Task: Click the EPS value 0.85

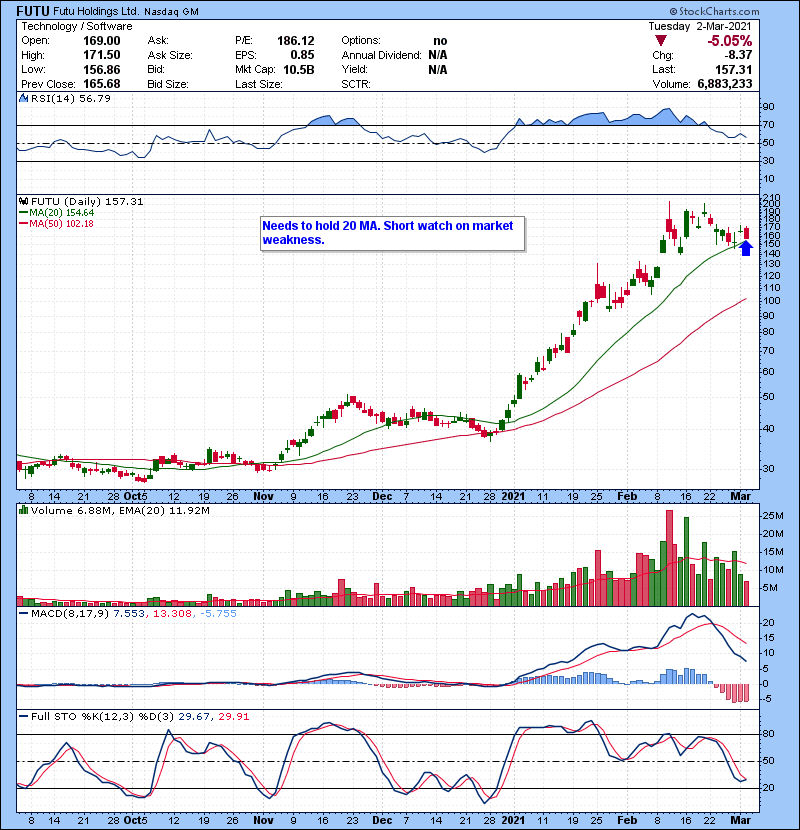Action: point(302,55)
